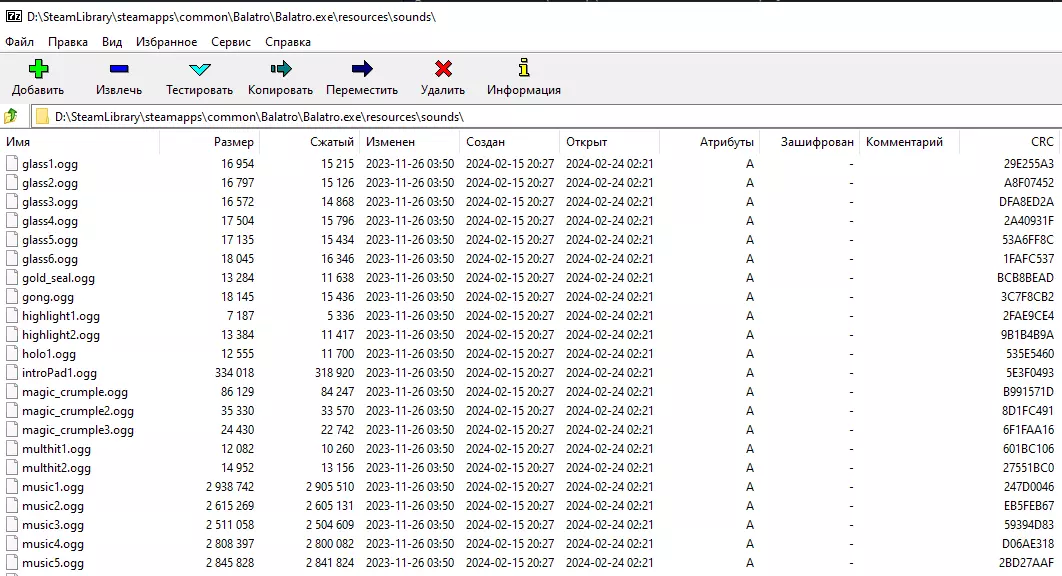Click CRC value BCB8BEAD
The width and height of the screenshot is (1062, 576).
pyautogui.click(x=1025, y=277)
